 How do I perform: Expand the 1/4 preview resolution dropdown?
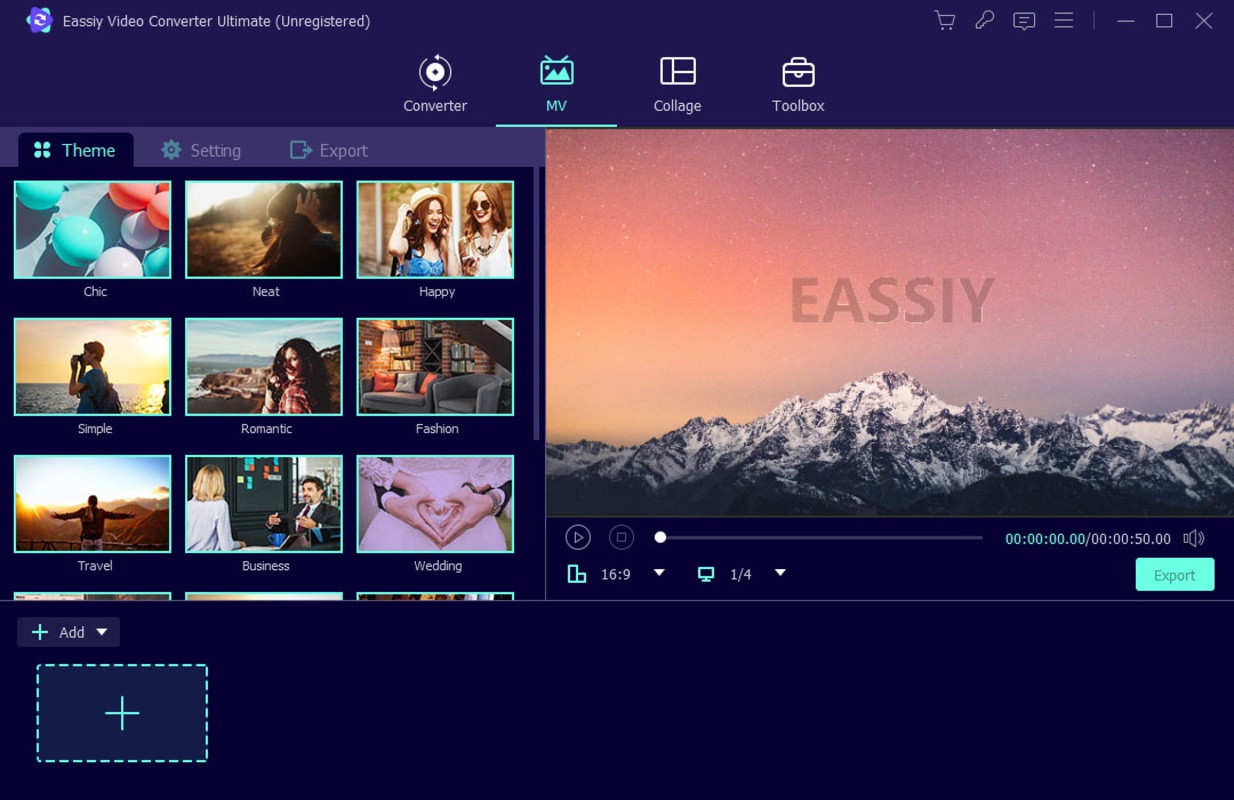click(x=780, y=573)
